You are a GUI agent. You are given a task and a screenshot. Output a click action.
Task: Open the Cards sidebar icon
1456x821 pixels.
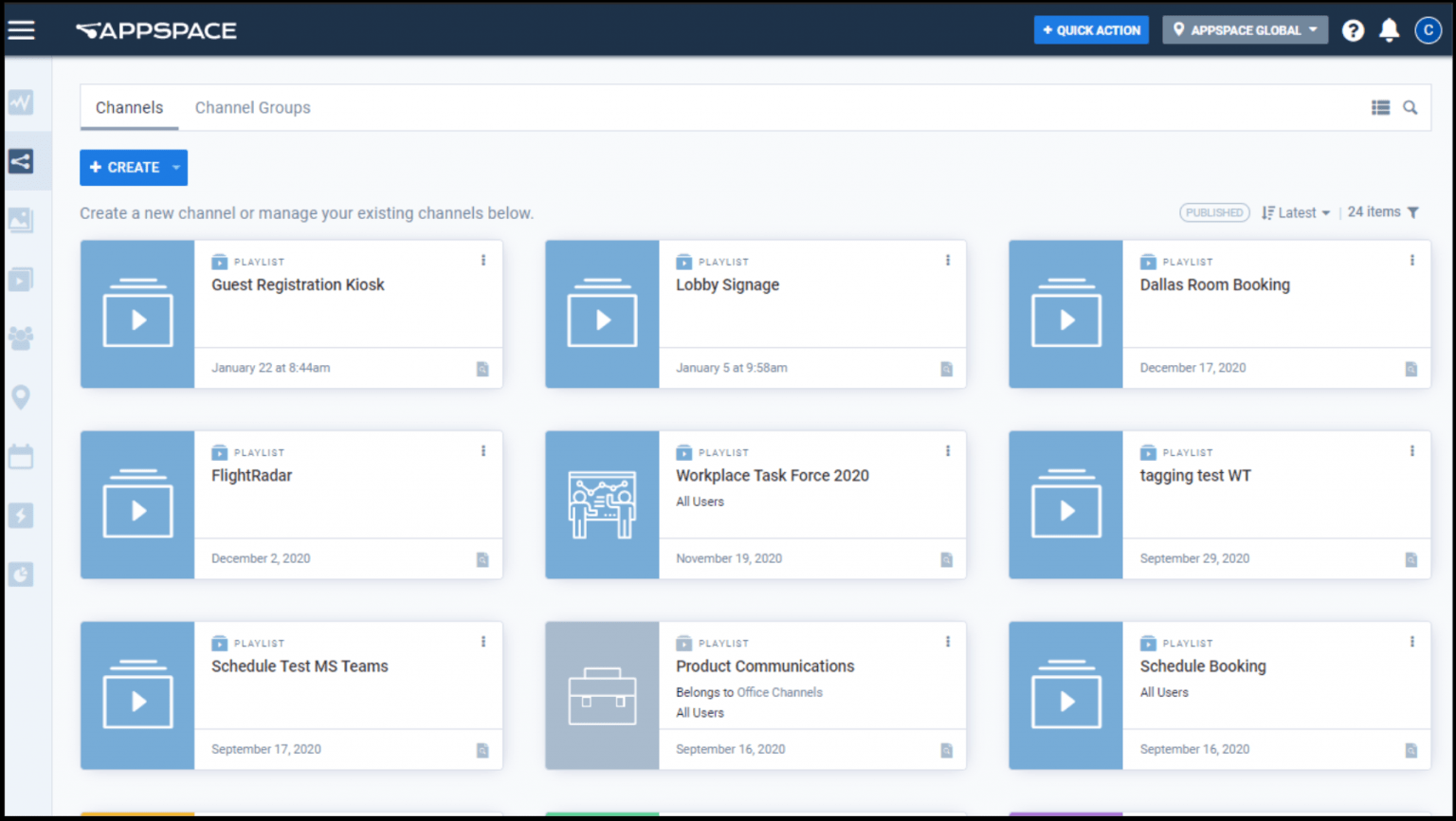(x=21, y=279)
